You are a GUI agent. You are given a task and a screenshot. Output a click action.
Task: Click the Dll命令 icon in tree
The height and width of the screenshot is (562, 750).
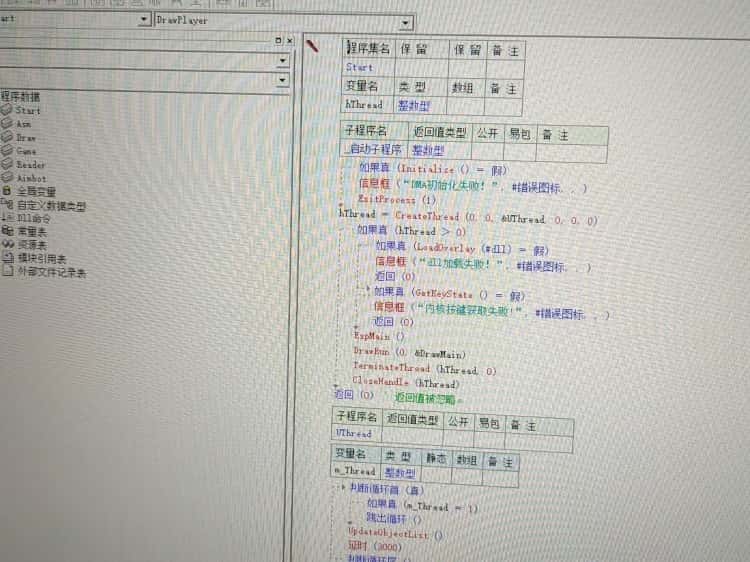[7, 218]
